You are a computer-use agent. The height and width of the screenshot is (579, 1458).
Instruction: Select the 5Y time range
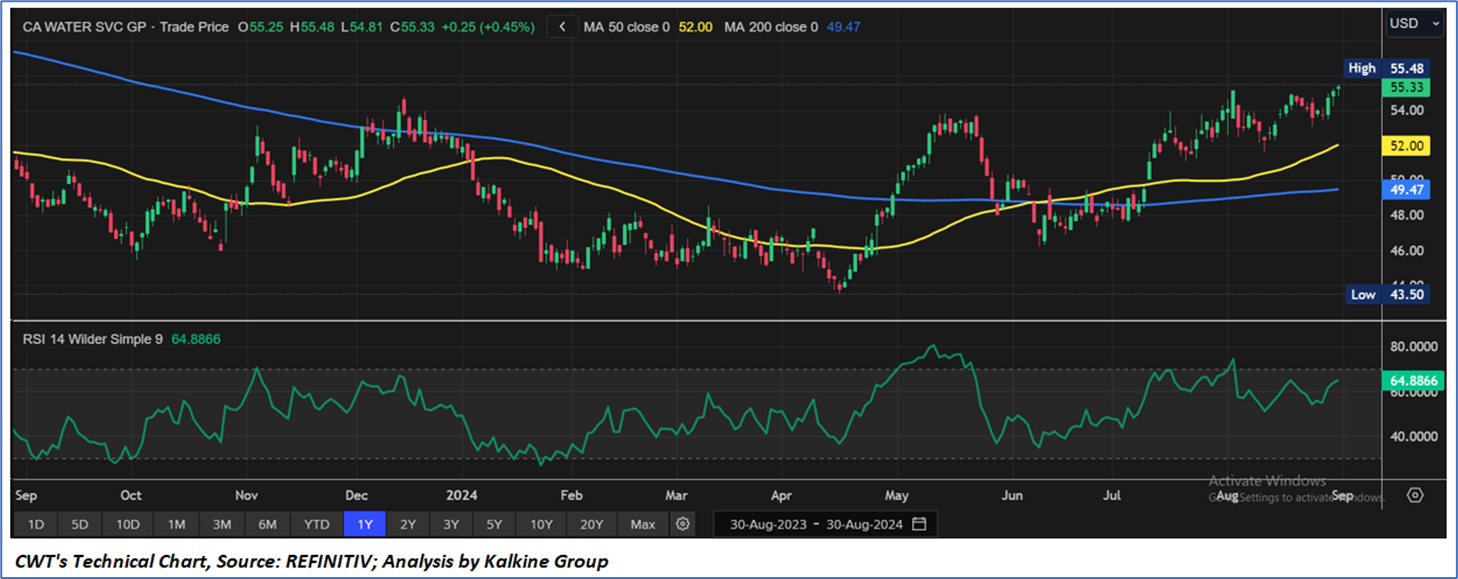495,524
